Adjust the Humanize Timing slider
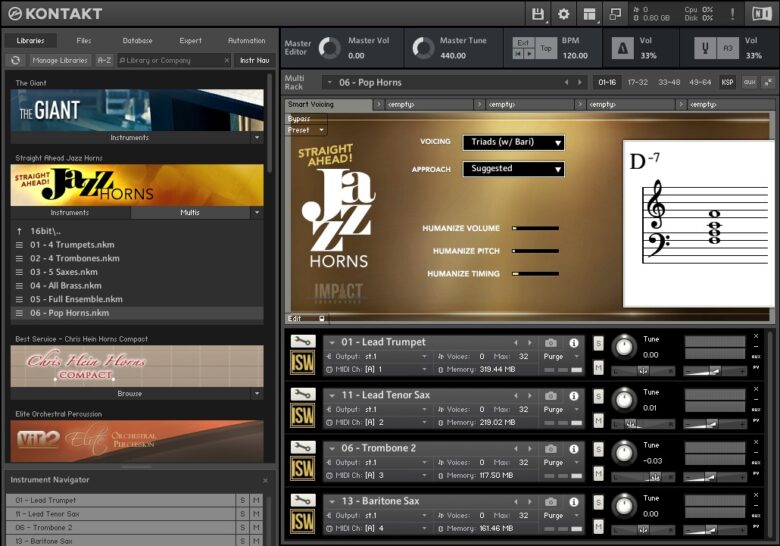Screen dimensions: 780x546 click(535, 273)
